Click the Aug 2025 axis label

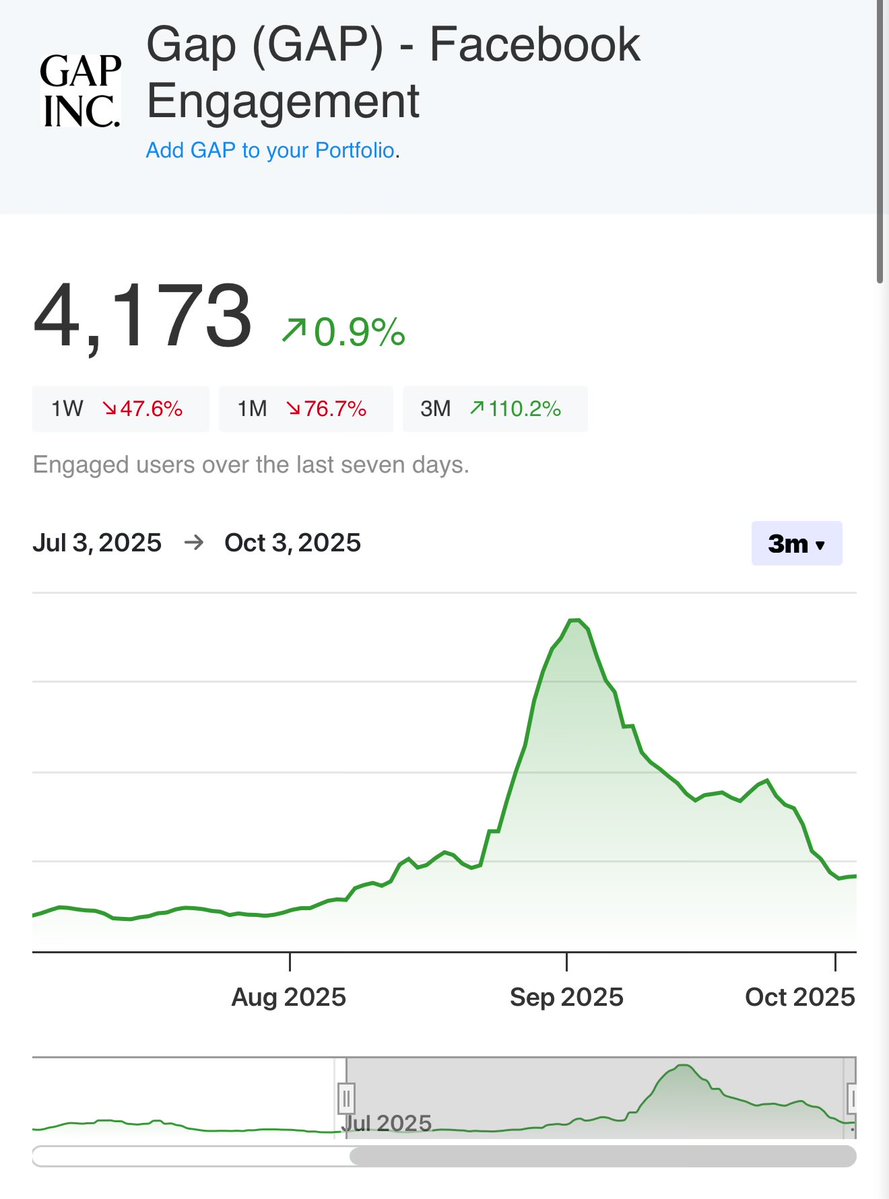tap(289, 997)
